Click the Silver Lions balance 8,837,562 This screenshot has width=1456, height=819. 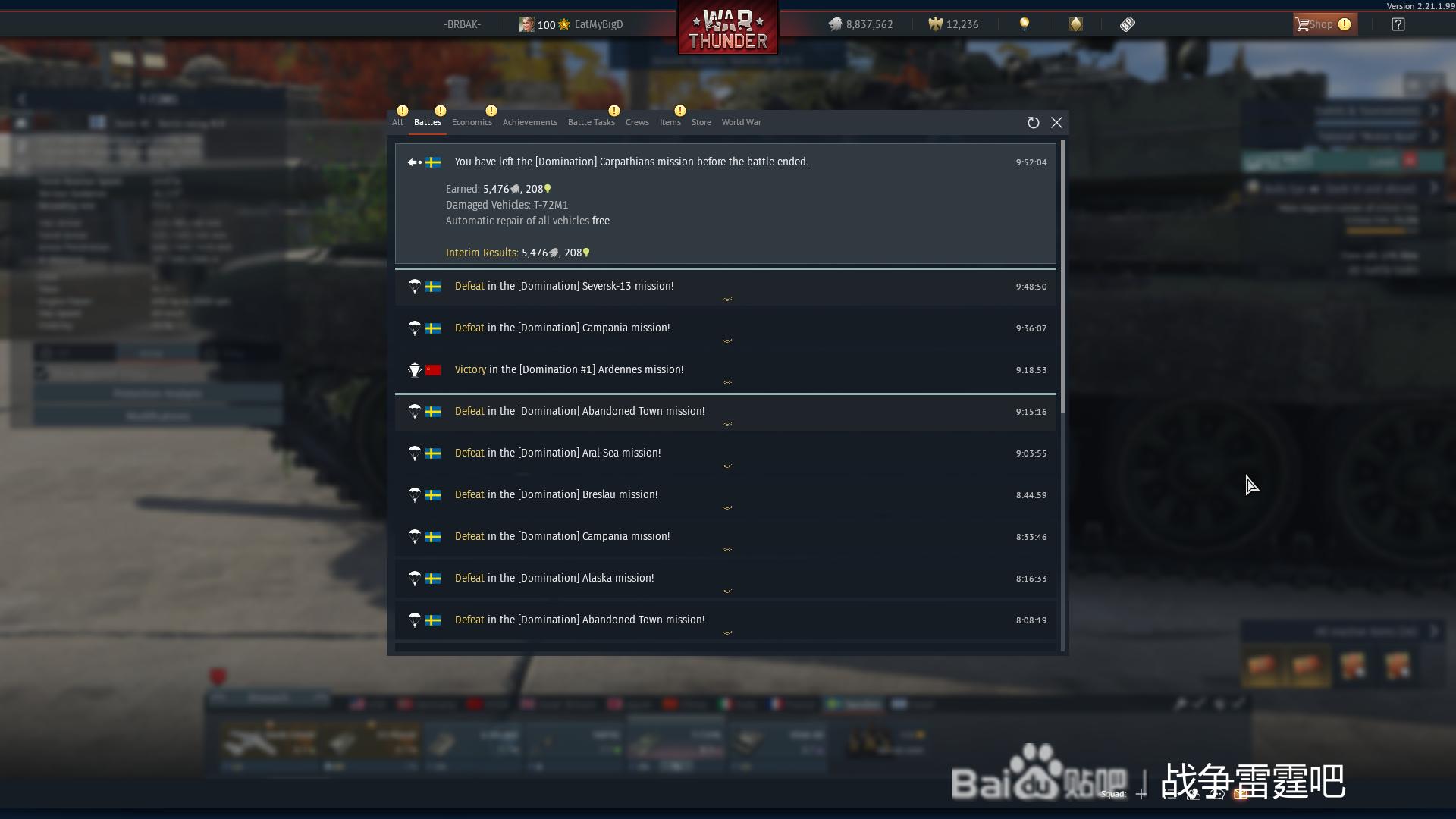coord(861,24)
